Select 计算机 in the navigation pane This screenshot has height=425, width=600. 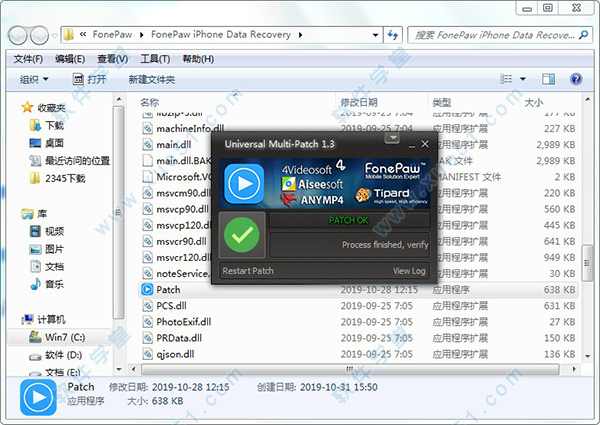tap(44, 319)
